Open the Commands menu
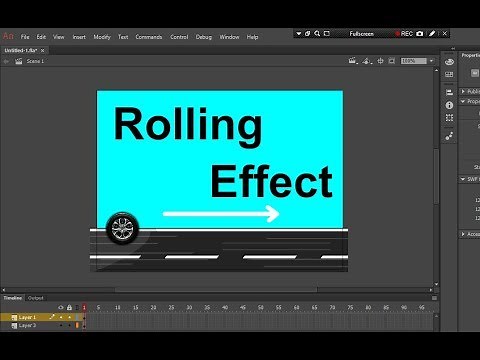480x360 pixels. click(x=149, y=37)
